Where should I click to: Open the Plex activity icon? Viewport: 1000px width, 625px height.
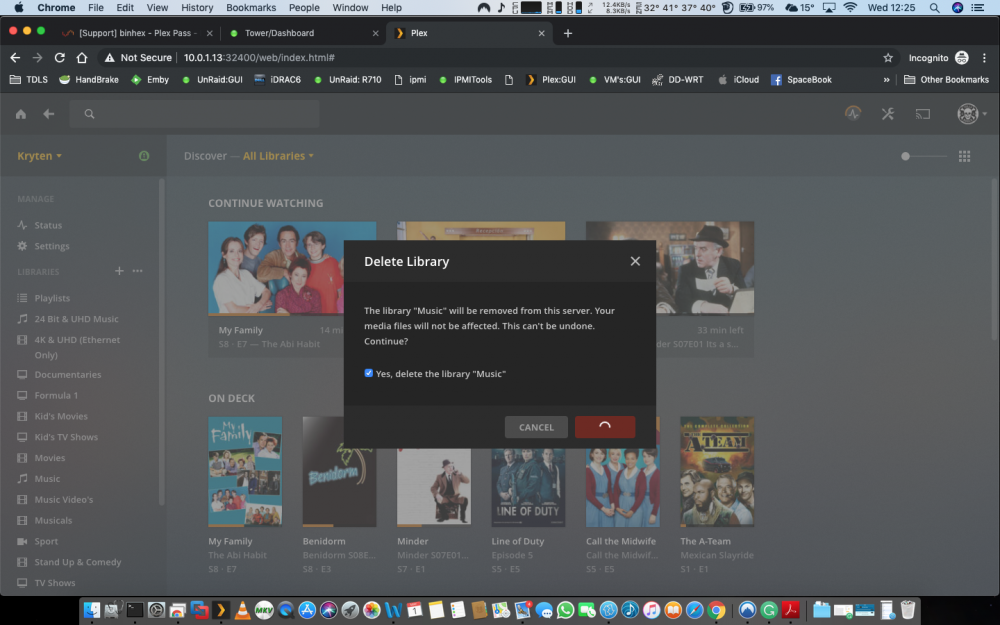tap(853, 114)
